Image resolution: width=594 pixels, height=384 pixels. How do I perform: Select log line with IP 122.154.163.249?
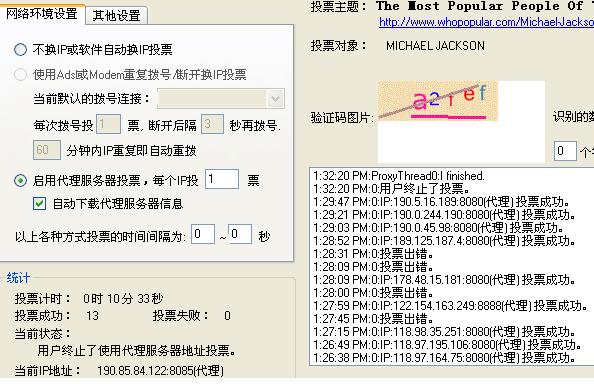(451, 306)
